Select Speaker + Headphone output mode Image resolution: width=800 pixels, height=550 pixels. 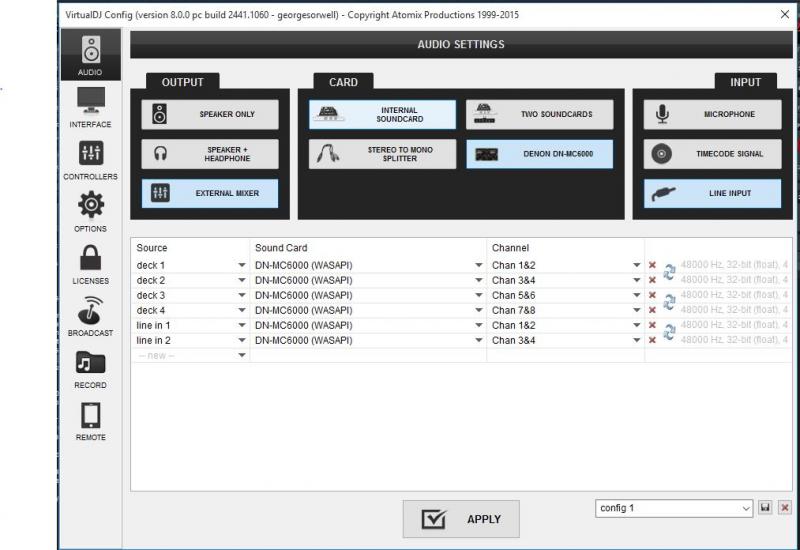coord(210,154)
